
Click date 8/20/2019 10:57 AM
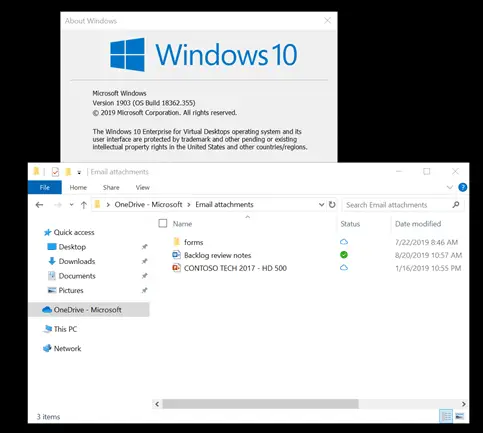coord(429,255)
